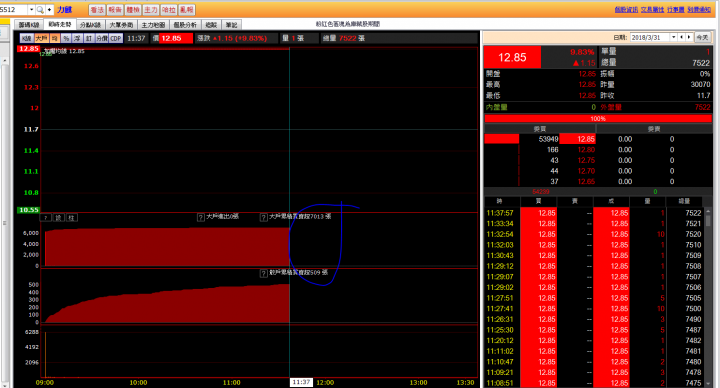
Task: Click the 2018/3/31 date field
Action: (650, 37)
